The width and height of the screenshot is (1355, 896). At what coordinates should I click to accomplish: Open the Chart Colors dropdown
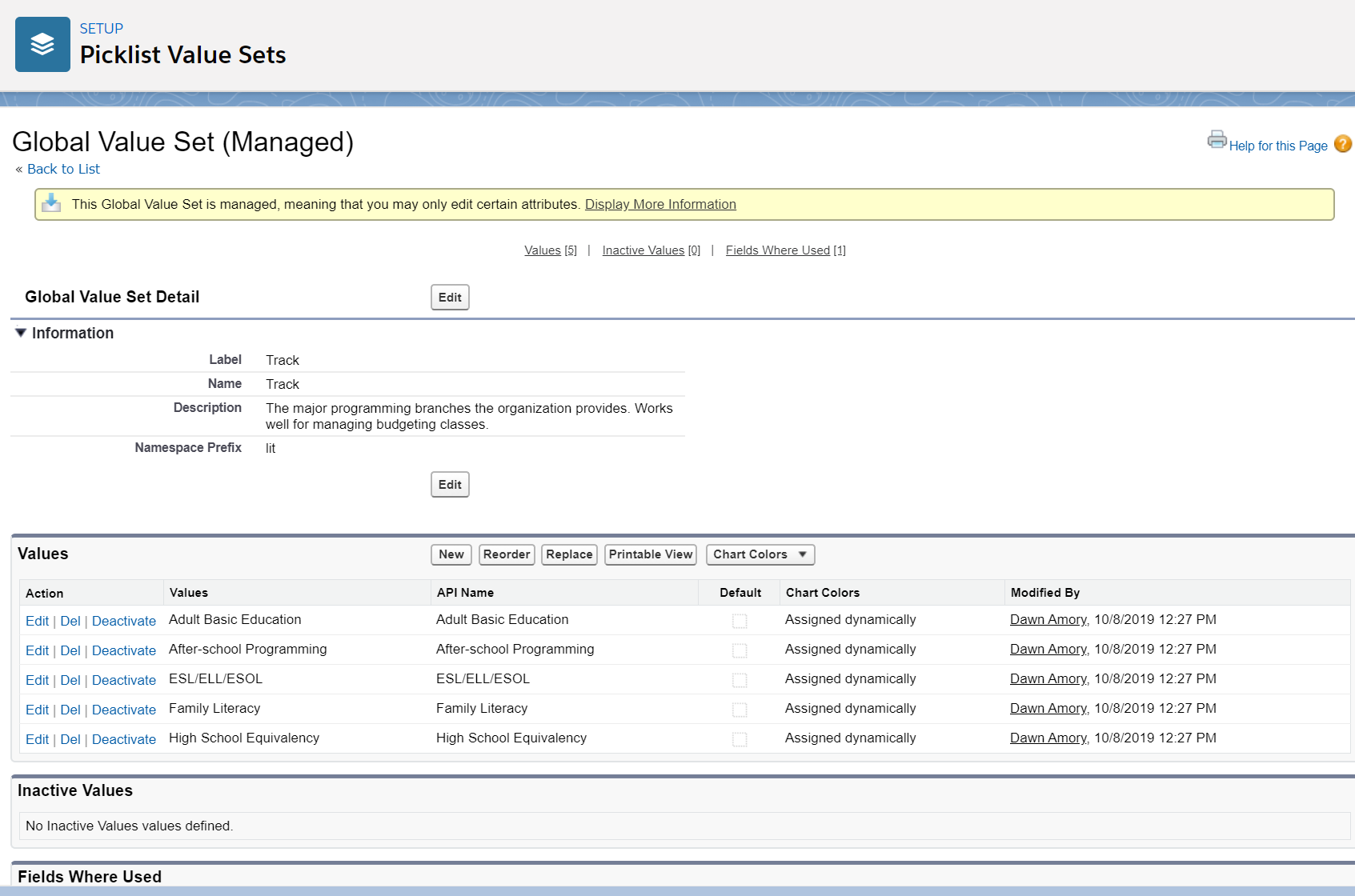[x=759, y=554]
